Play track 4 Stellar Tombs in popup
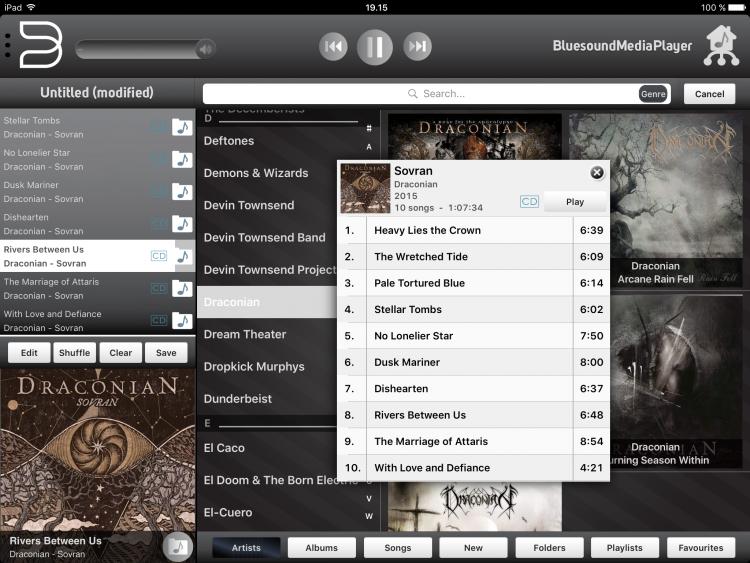 (x=474, y=309)
